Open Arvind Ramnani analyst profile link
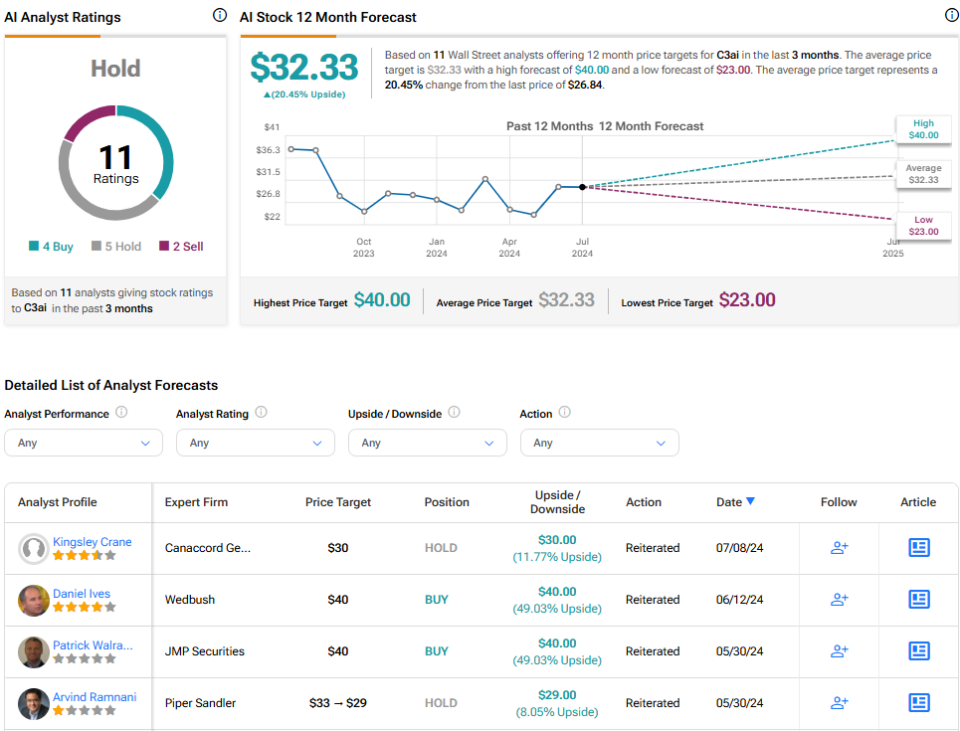This screenshot has width=960, height=731. pos(94,697)
